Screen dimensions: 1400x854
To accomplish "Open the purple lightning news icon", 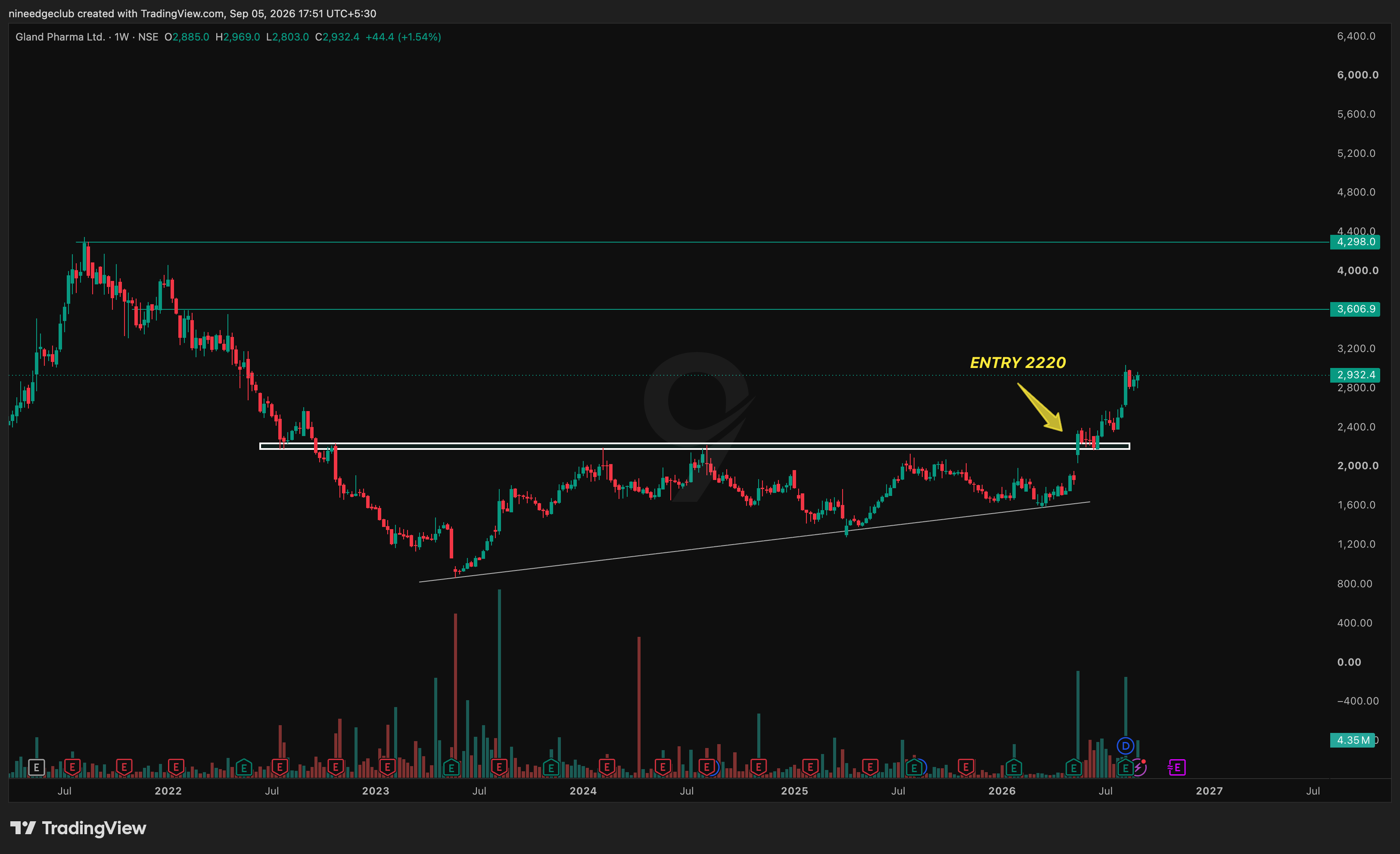I will click(x=1138, y=768).
